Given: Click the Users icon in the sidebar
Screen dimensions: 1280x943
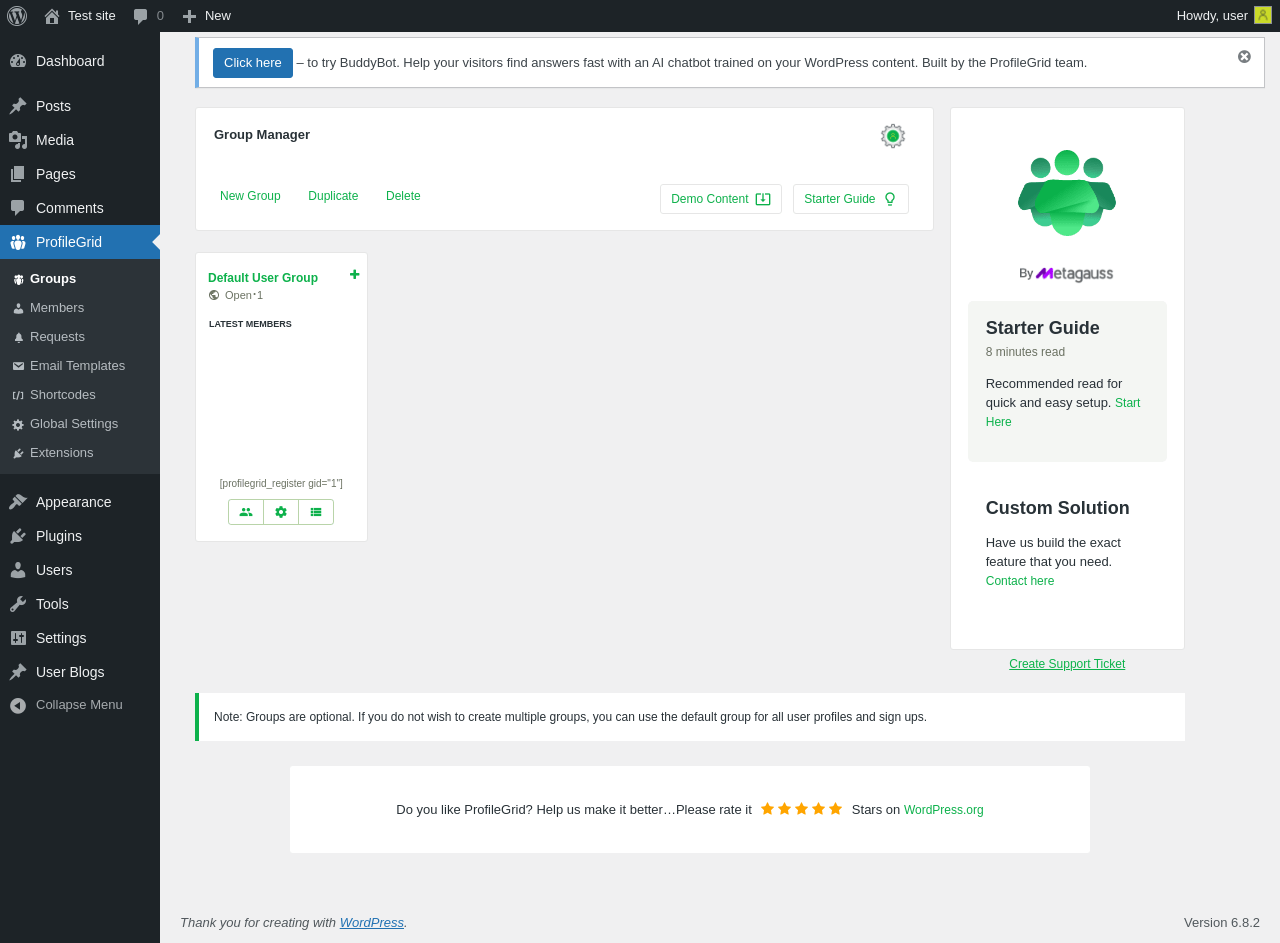Looking at the screenshot, I should tap(18, 570).
